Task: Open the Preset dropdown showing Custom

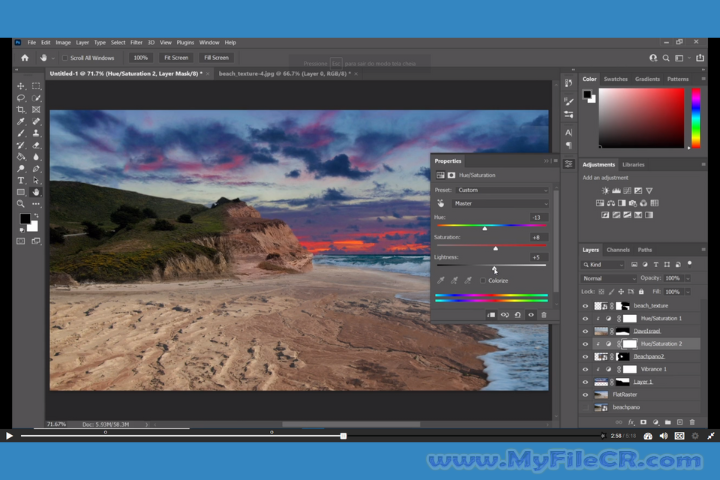Action: click(x=502, y=190)
